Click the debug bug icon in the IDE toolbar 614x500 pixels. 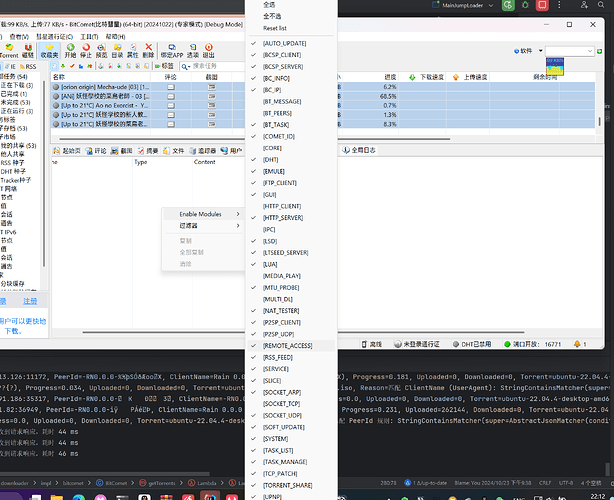pos(525,5)
